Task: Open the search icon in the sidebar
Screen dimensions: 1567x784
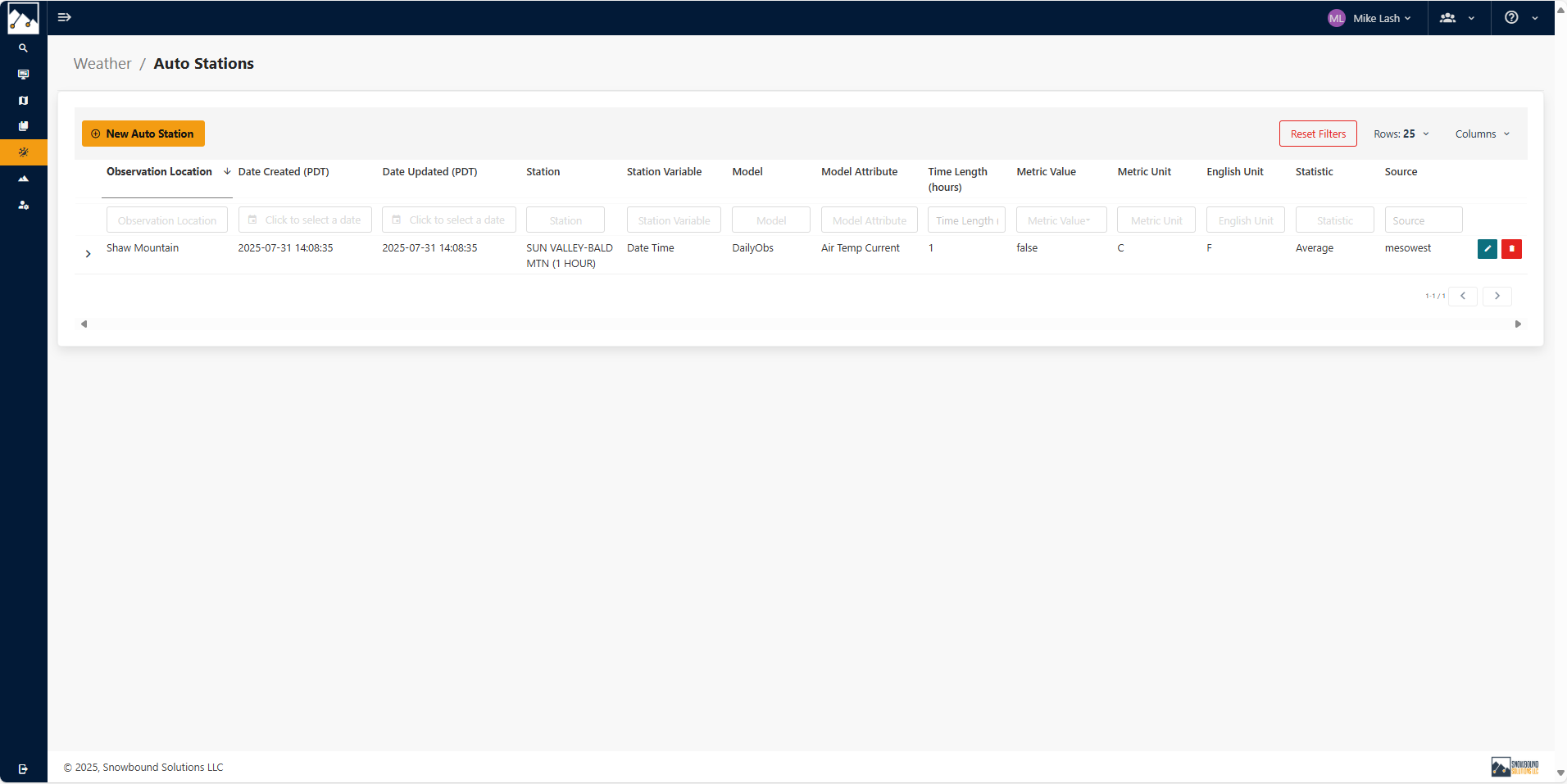Action: click(x=23, y=48)
